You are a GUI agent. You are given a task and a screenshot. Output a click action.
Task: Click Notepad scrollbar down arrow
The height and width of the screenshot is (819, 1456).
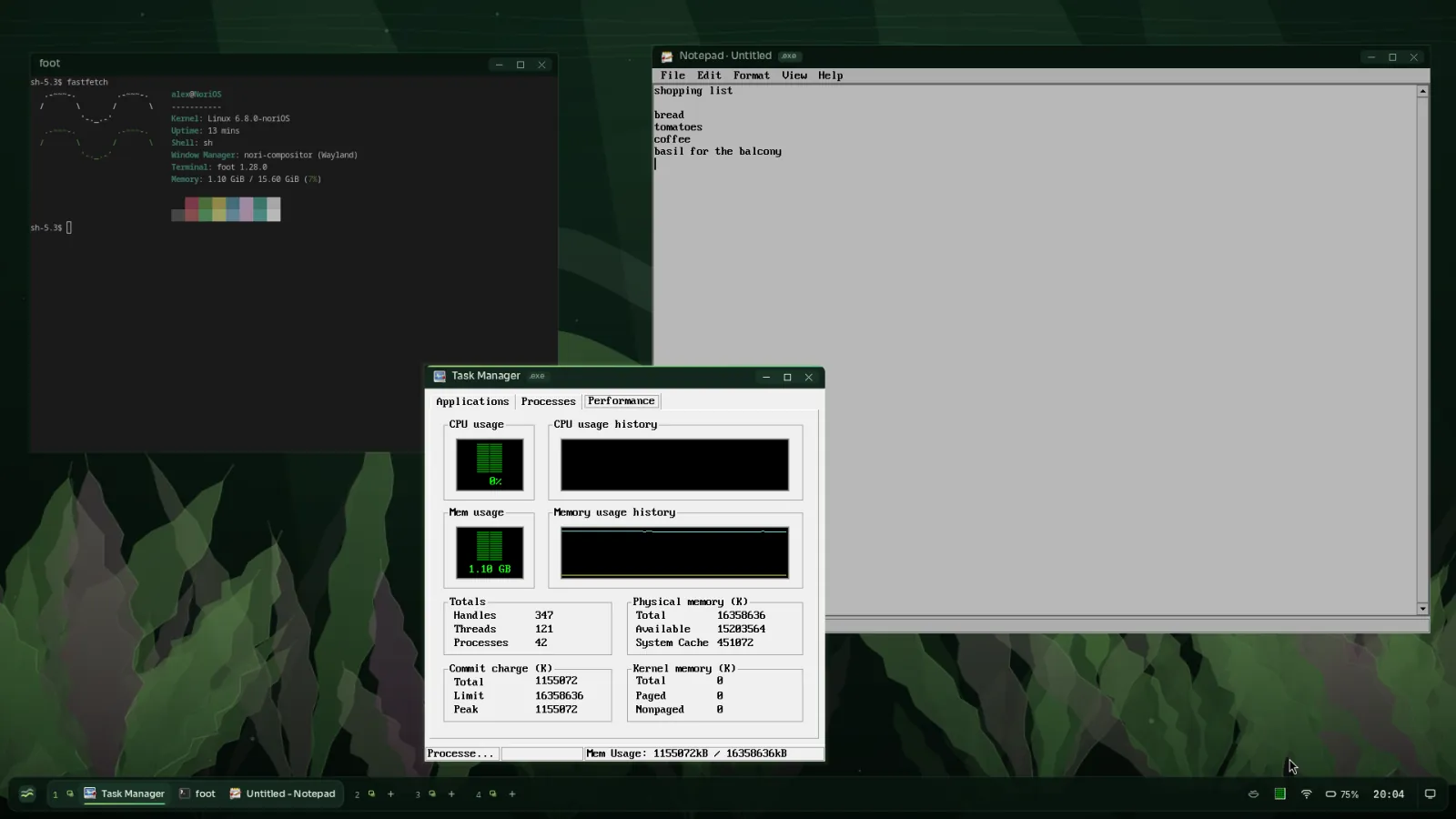(1422, 609)
